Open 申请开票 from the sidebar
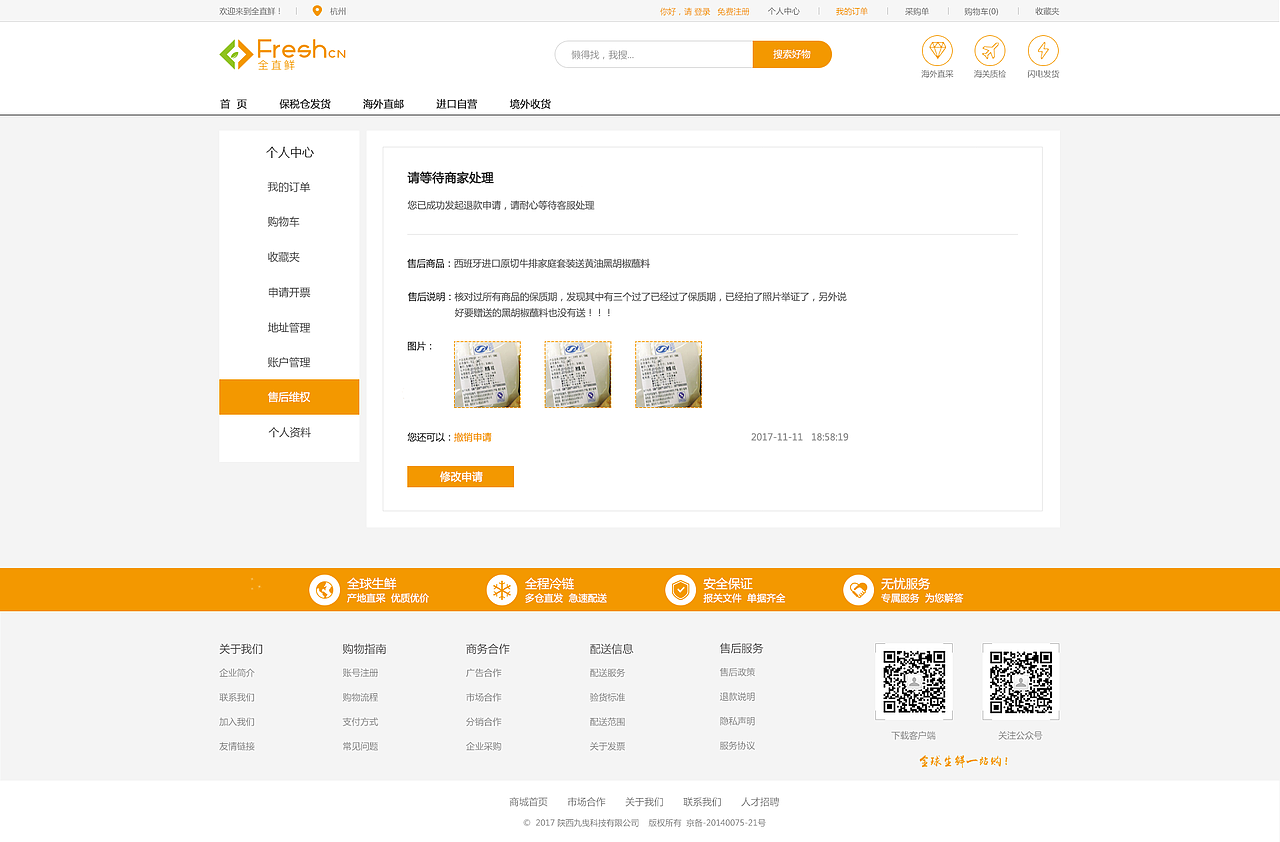Viewport: 1280px width, 842px height. (288, 292)
